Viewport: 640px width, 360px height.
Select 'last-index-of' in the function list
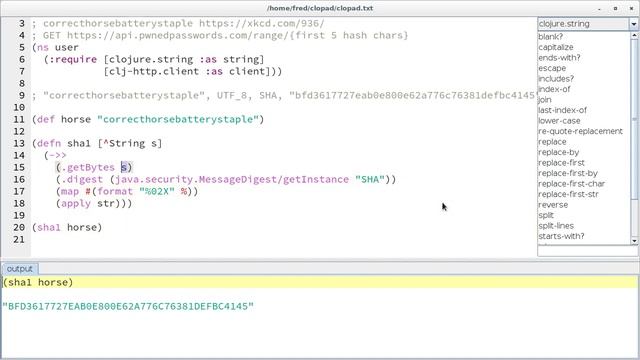click(562, 110)
